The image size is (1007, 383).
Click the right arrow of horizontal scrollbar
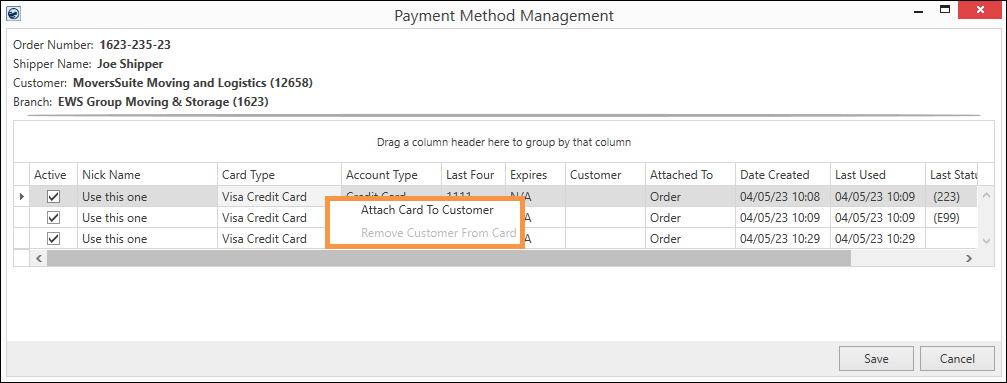[969, 258]
